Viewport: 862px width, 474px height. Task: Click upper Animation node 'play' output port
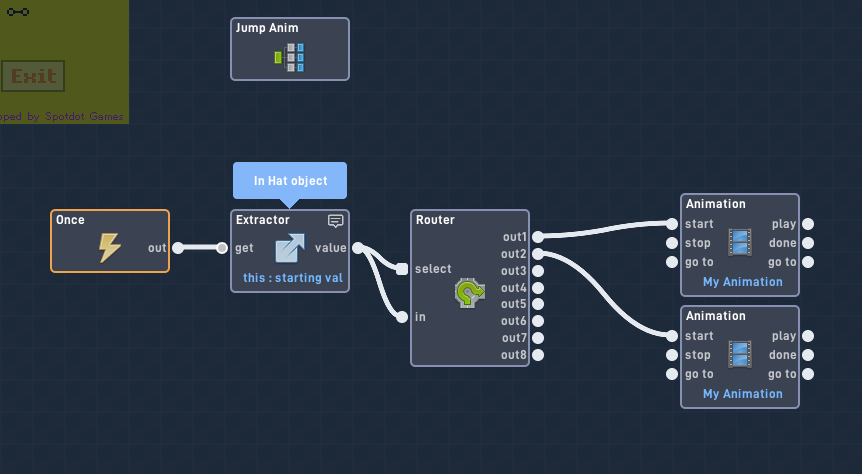tap(808, 224)
